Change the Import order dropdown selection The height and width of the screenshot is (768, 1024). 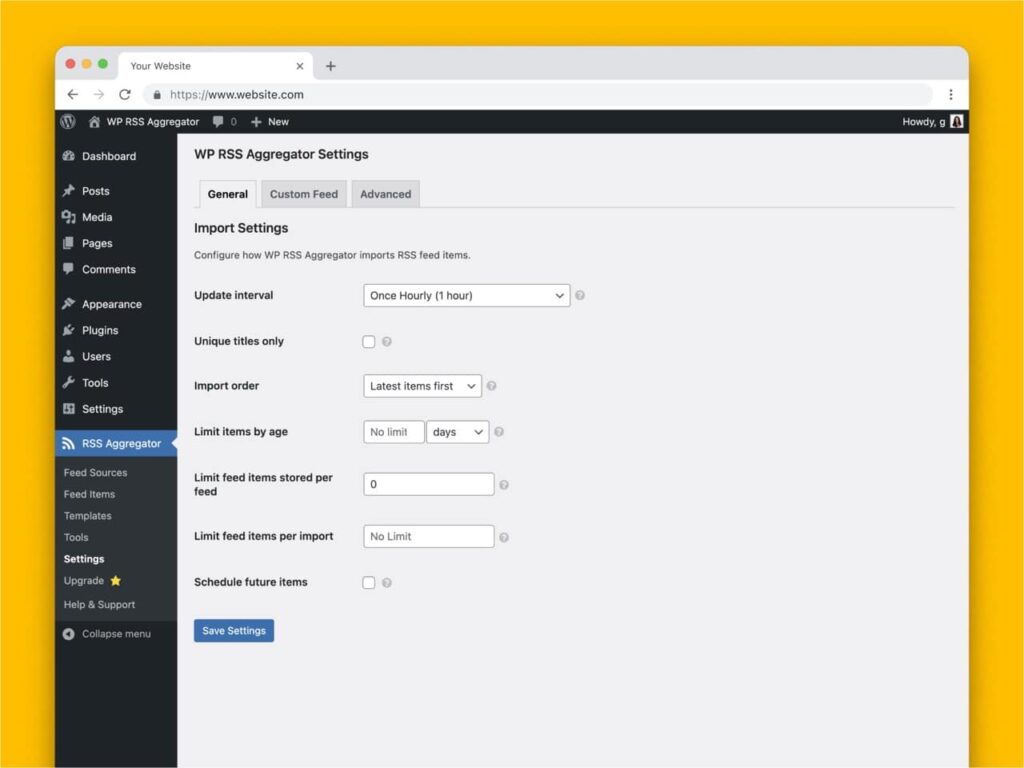coord(421,385)
